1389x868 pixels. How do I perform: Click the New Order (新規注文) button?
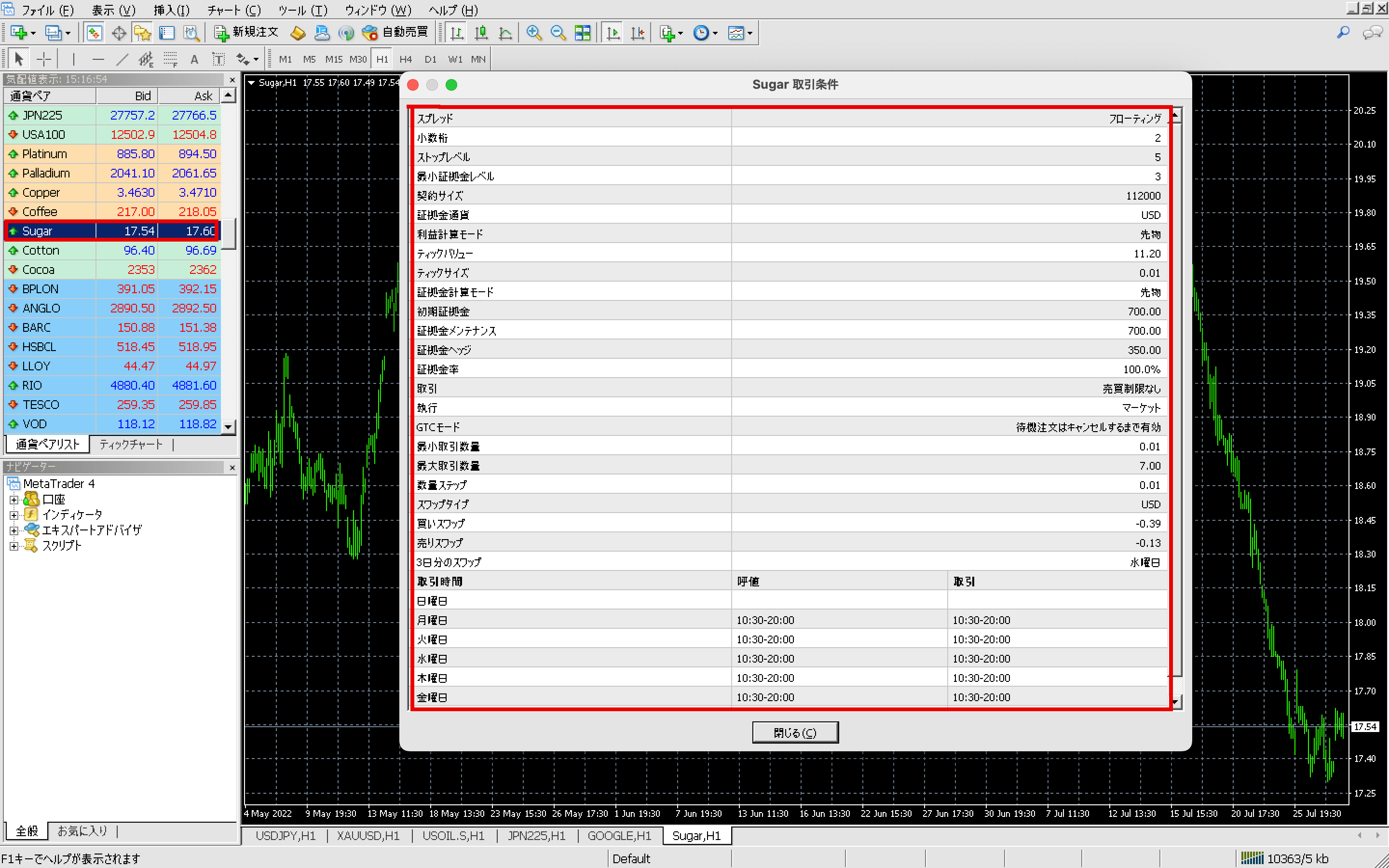(x=246, y=32)
